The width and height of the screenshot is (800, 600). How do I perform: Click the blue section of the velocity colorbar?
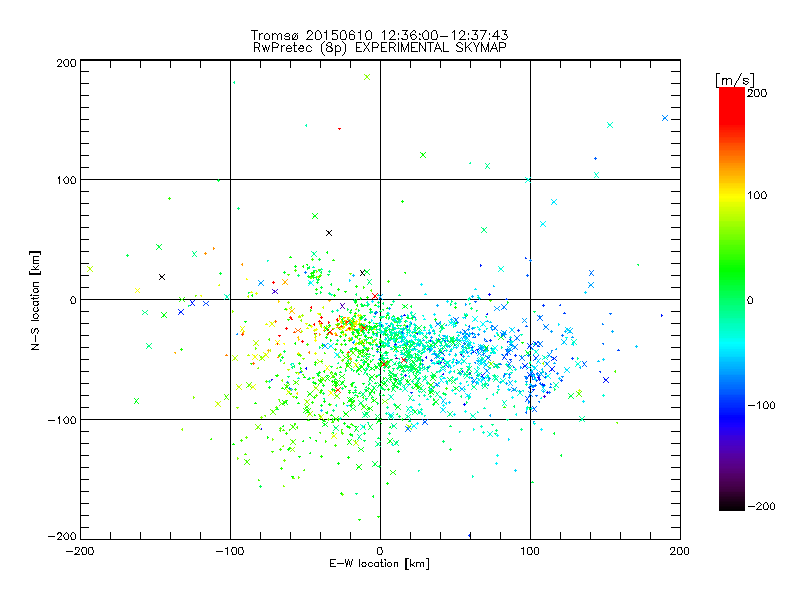[732, 411]
